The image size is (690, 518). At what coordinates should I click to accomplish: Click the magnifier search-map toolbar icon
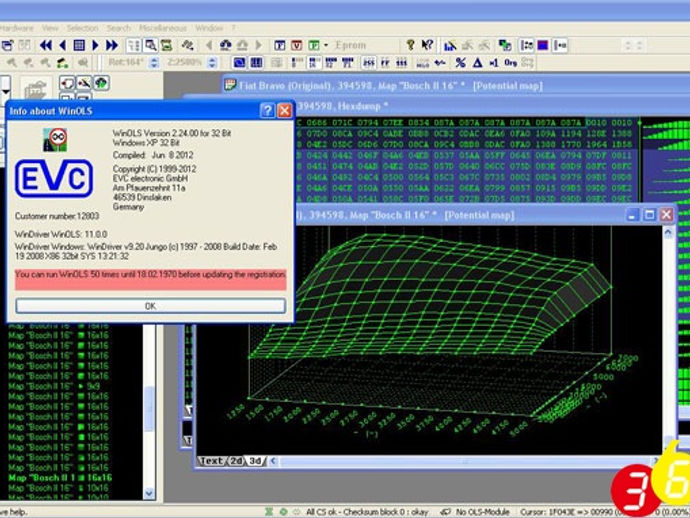pyautogui.click(x=151, y=45)
